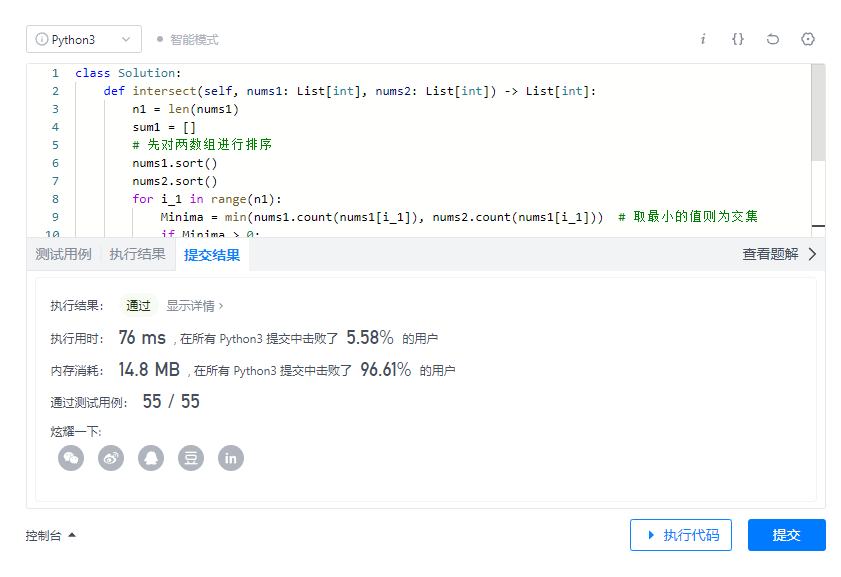The image size is (841, 577).
Task: Open the editor settings gear
Action: pos(806,38)
